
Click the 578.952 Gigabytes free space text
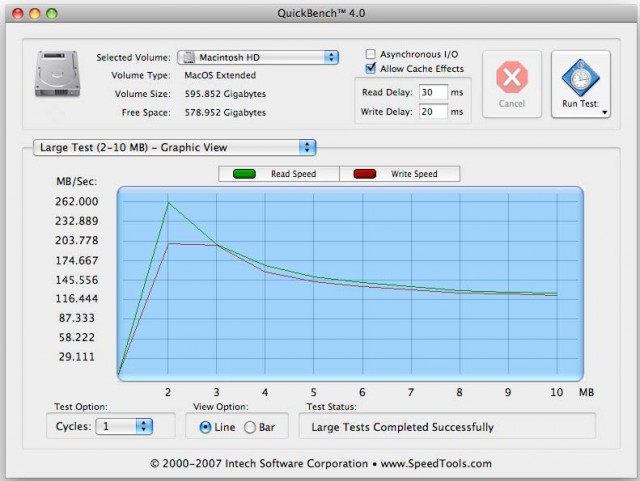pos(225,112)
